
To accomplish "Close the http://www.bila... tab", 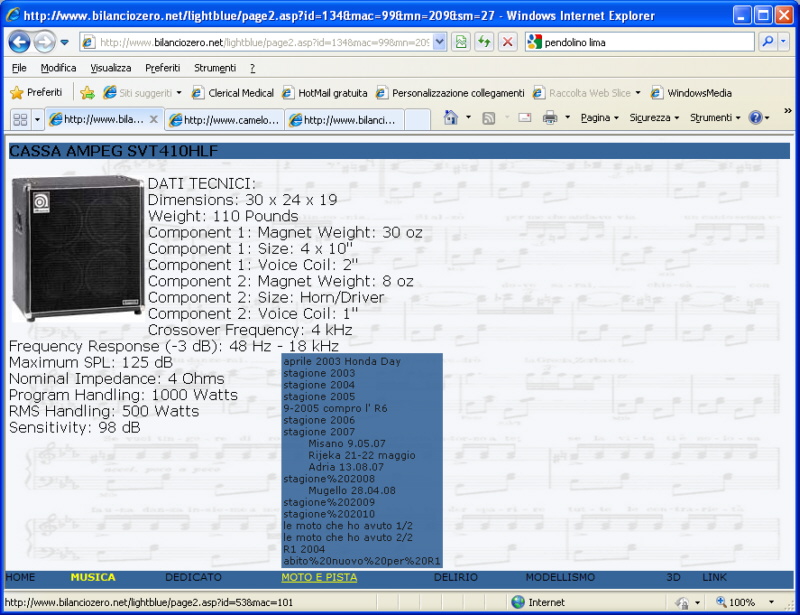I will 154,119.
